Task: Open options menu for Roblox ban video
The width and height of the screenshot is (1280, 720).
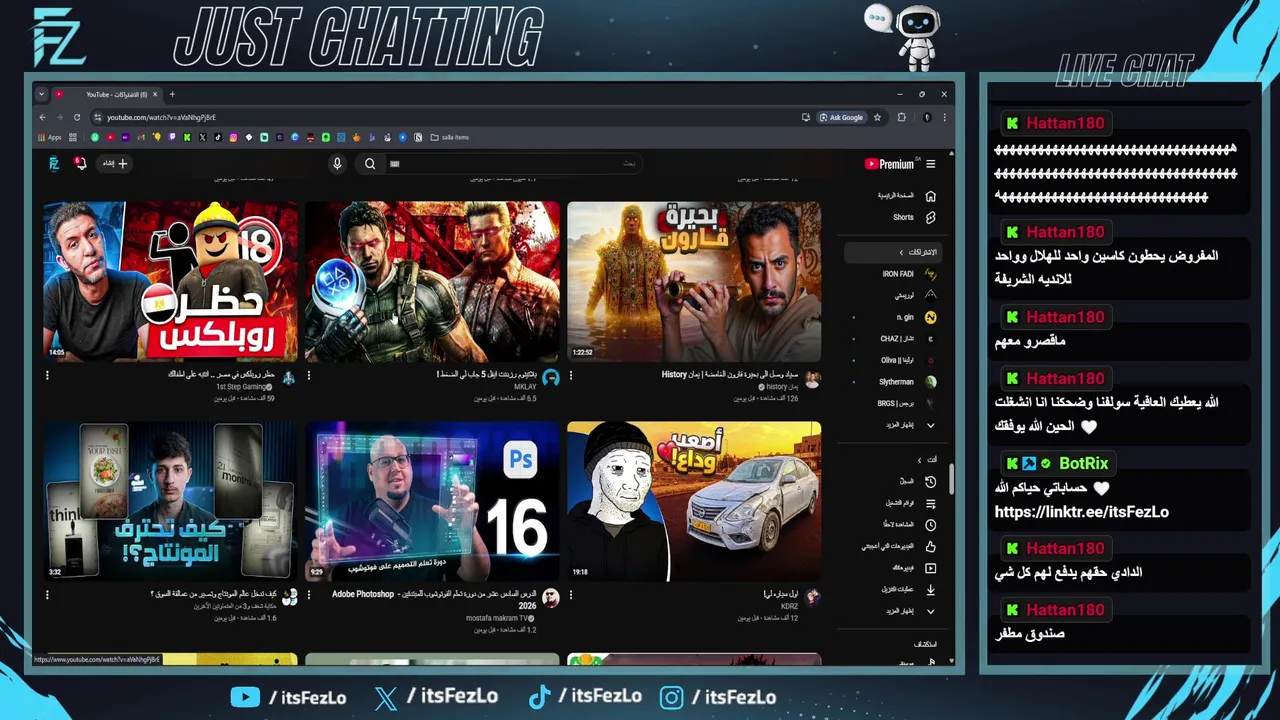Action: 47,376
